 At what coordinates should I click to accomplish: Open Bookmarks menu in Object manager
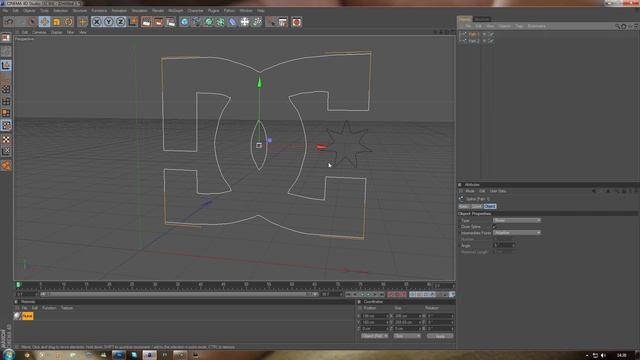(537, 26)
